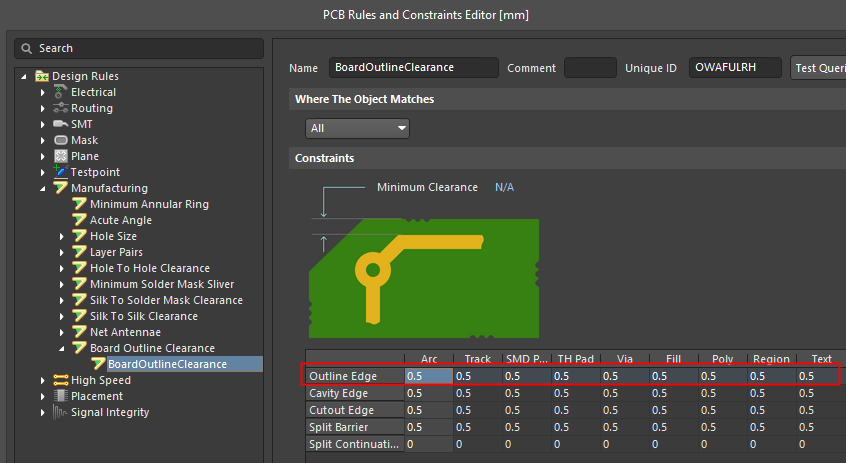Screen dimensions: 846x463
Task: Click the Routing category icon
Action: click(60, 108)
